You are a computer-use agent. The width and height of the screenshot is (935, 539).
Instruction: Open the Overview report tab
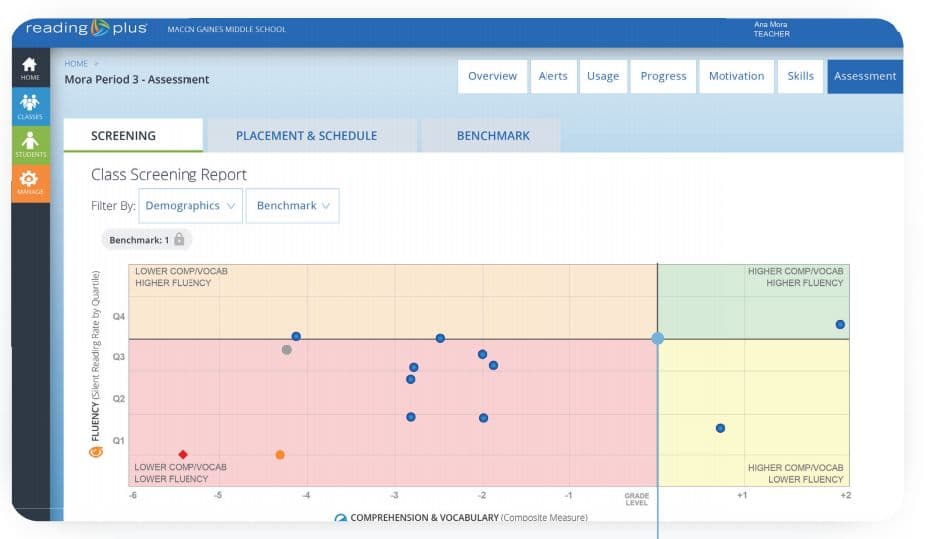(493, 76)
